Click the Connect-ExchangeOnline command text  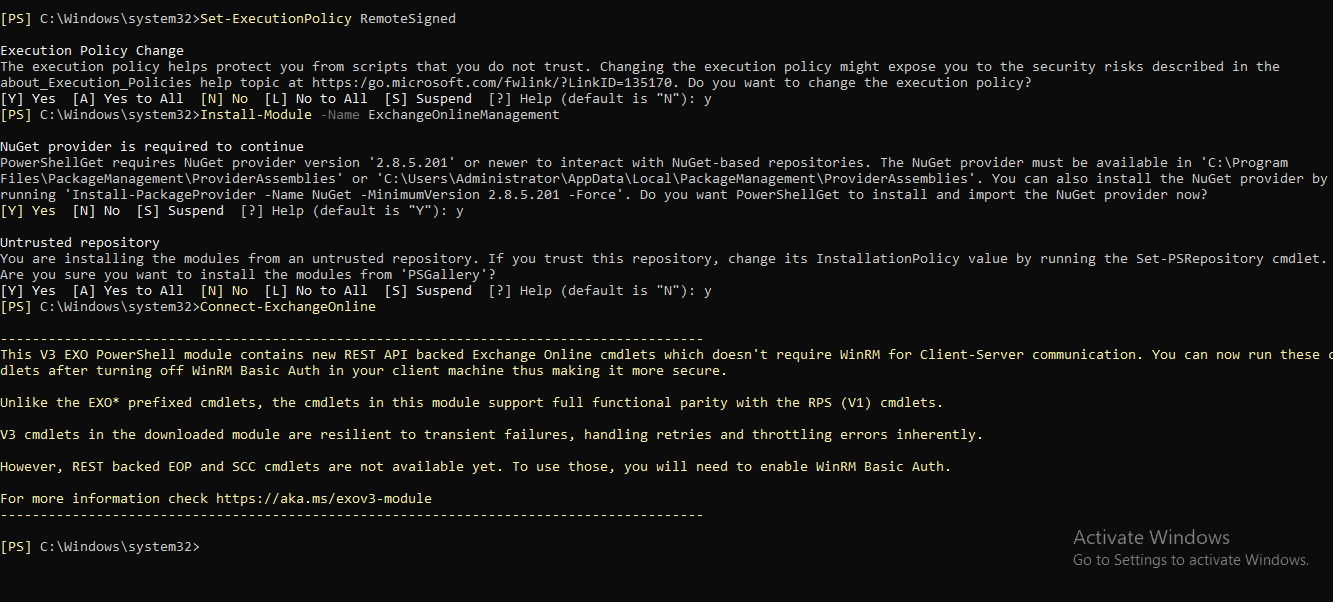coord(288,307)
